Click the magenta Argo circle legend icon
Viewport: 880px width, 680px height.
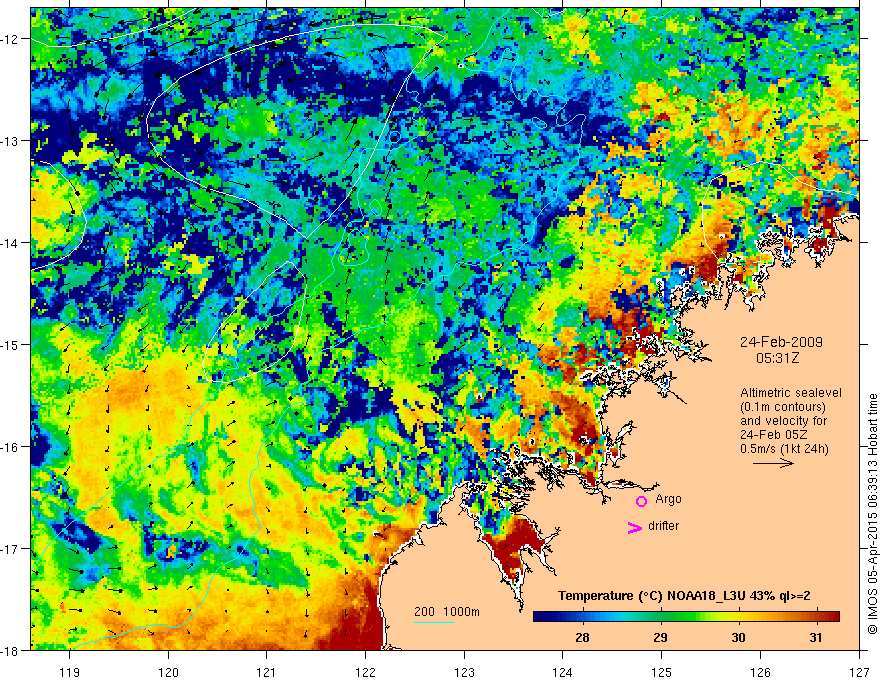[641, 501]
